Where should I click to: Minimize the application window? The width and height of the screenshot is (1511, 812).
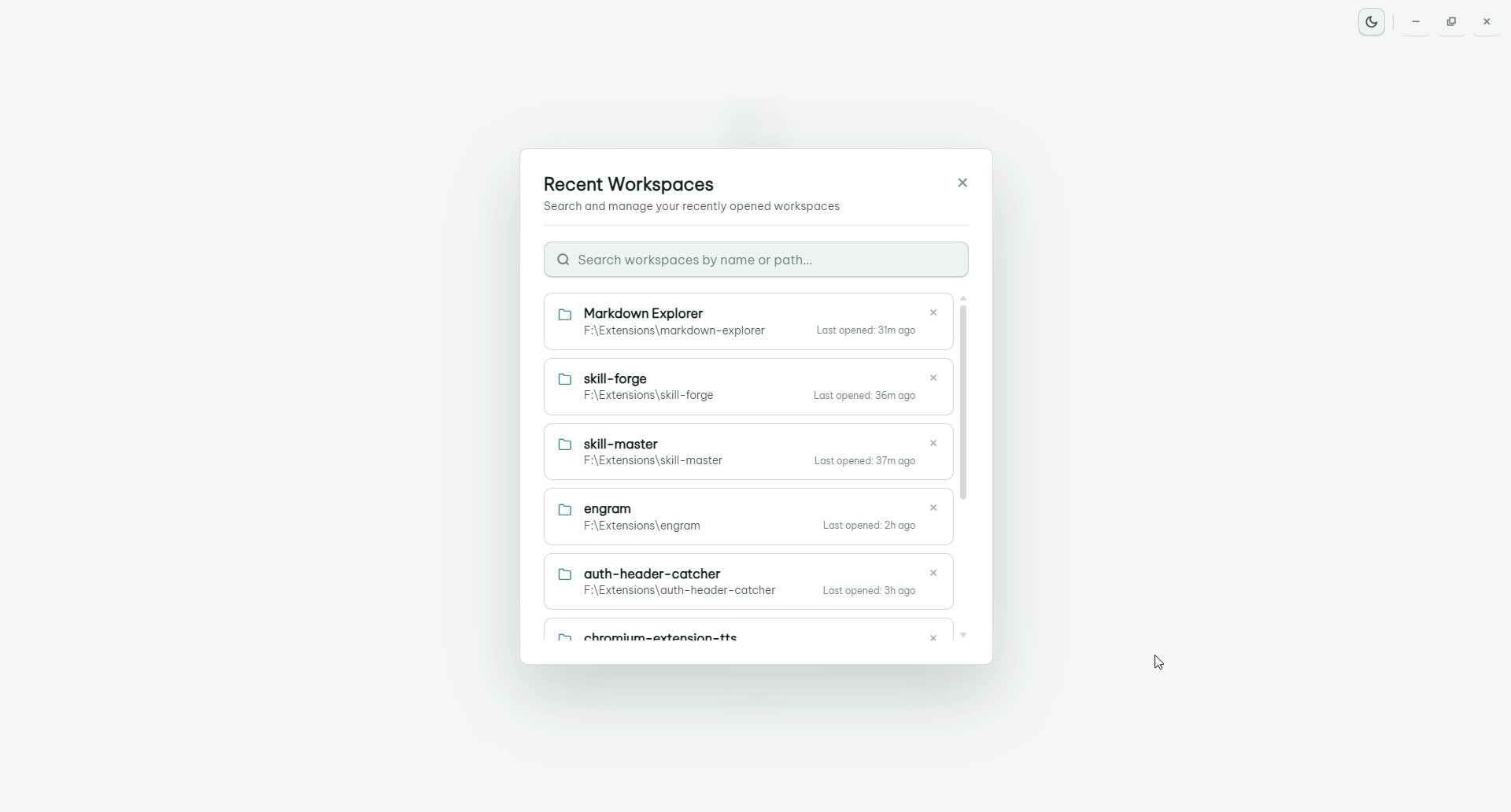[x=1416, y=22]
